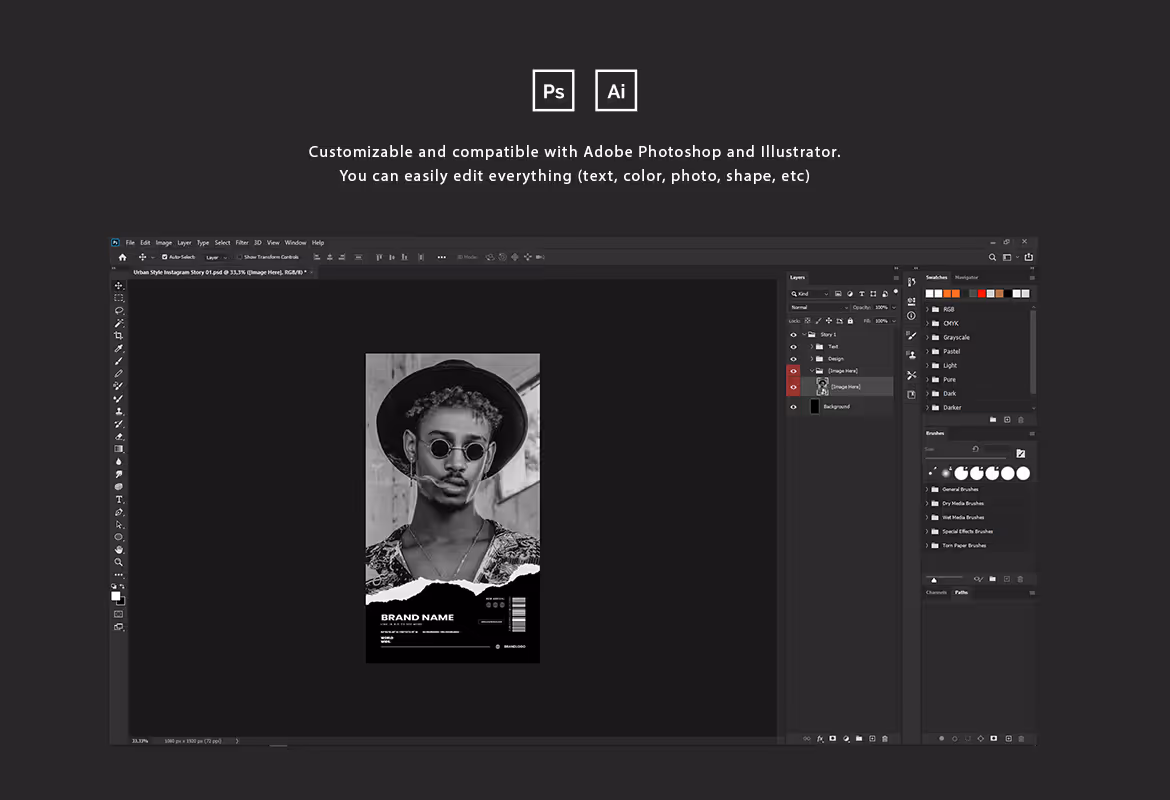Toggle visibility of the Design group

793,359
